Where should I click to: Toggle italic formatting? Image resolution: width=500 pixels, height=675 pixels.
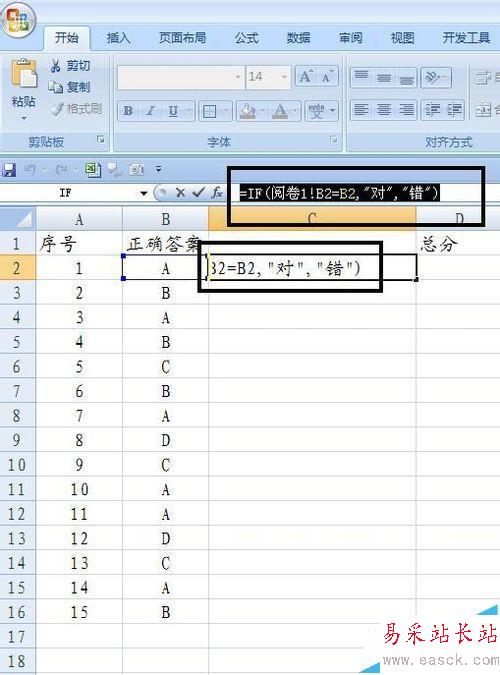tap(150, 111)
